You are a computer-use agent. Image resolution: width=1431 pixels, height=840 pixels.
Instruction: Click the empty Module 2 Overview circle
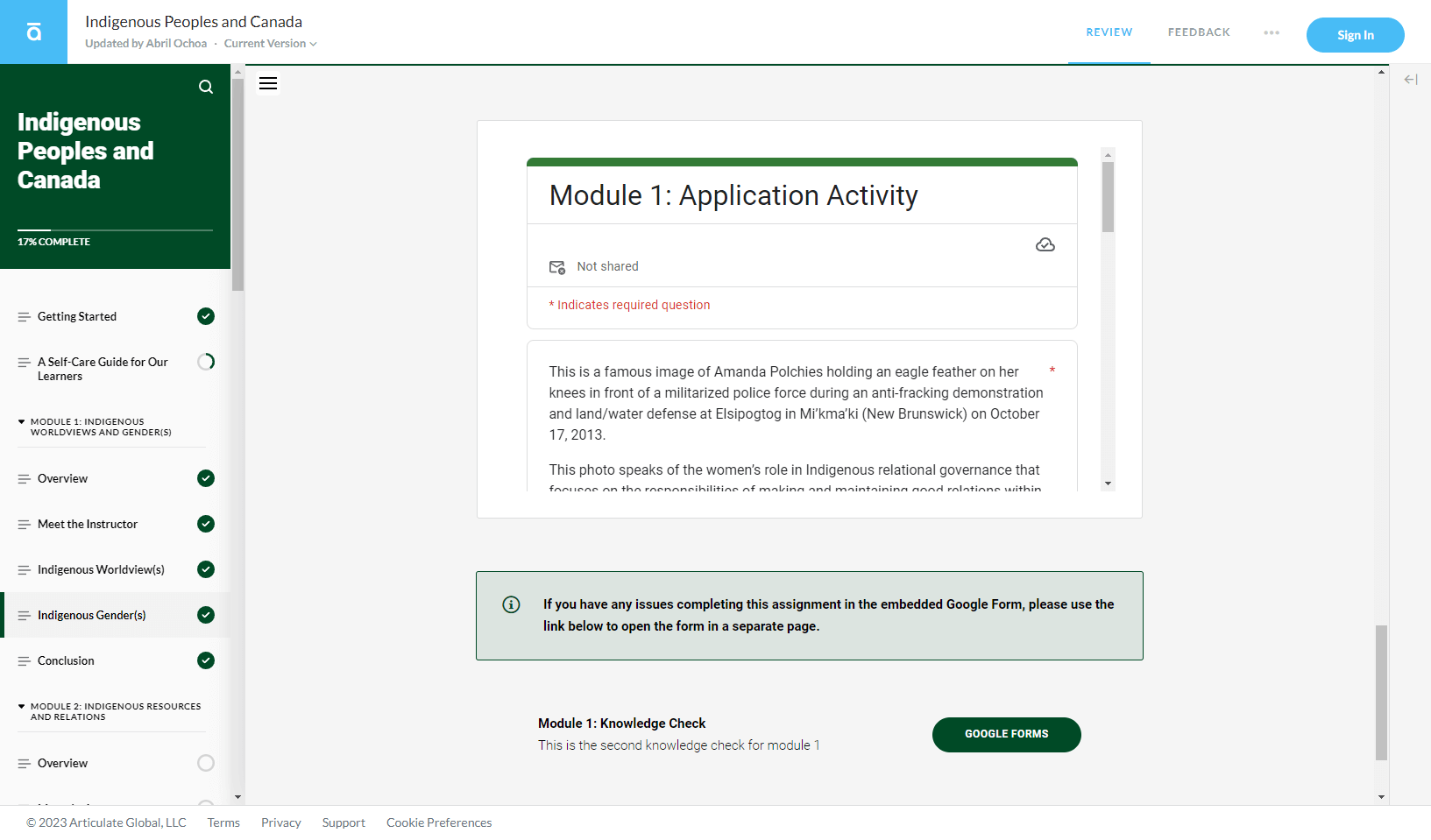pyautogui.click(x=206, y=763)
